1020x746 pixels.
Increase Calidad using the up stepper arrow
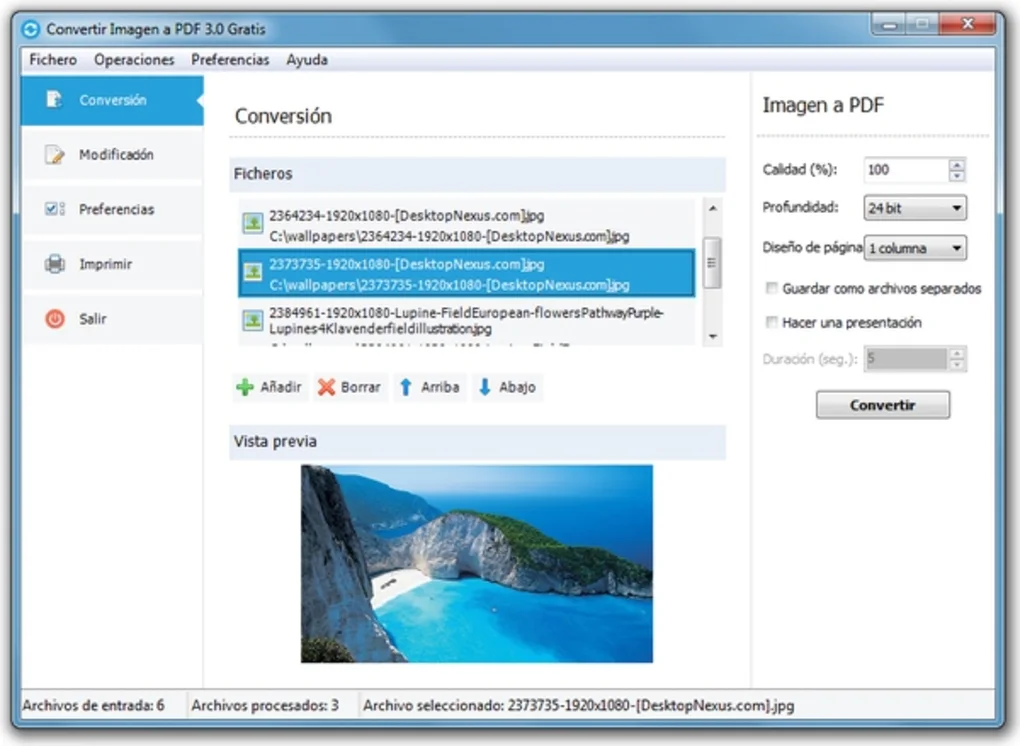click(x=956, y=163)
